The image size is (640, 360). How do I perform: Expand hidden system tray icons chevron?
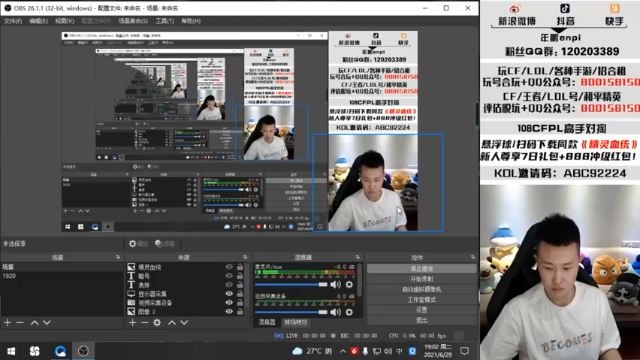tap(343, 351)
